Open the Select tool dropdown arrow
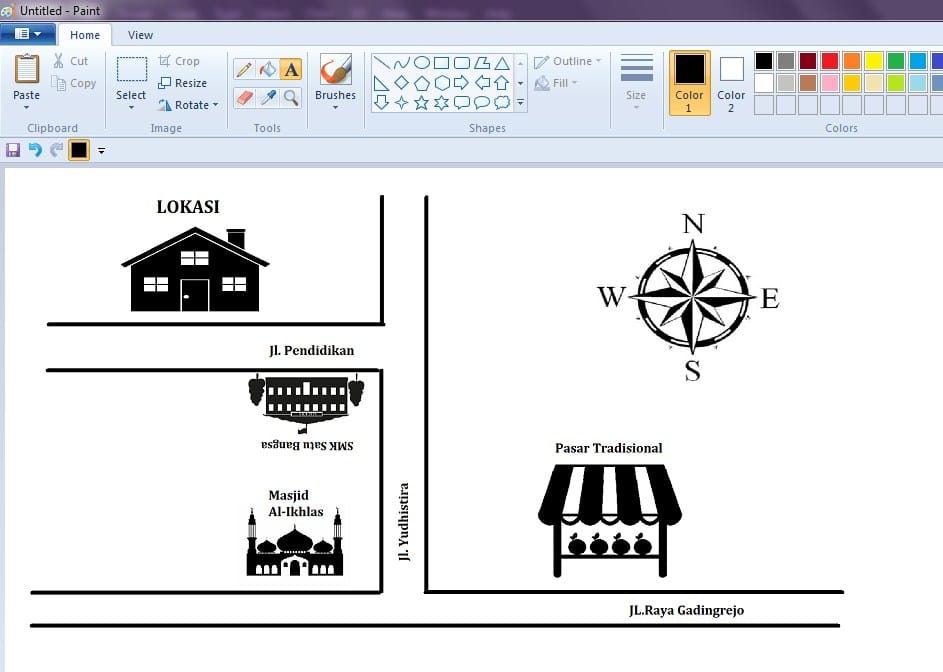The width and height of the screenshot is (943, 672). click(131, 106)
